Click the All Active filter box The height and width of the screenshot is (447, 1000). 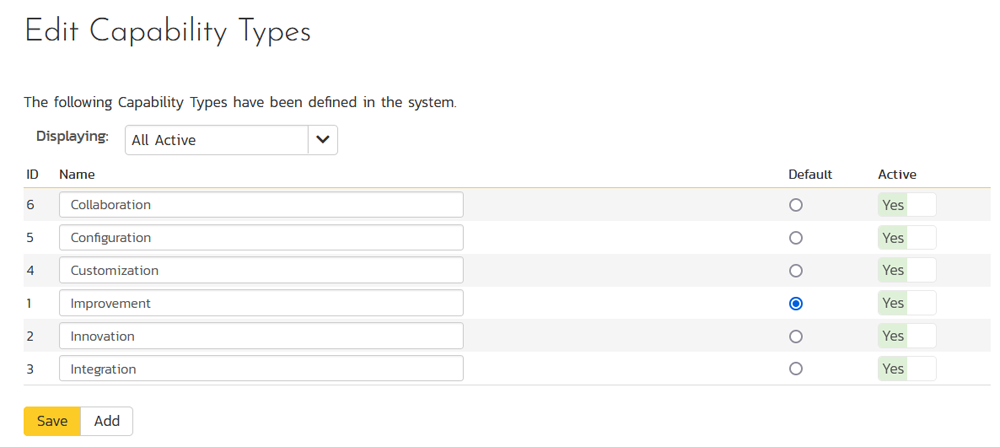[x=216, y=140]
